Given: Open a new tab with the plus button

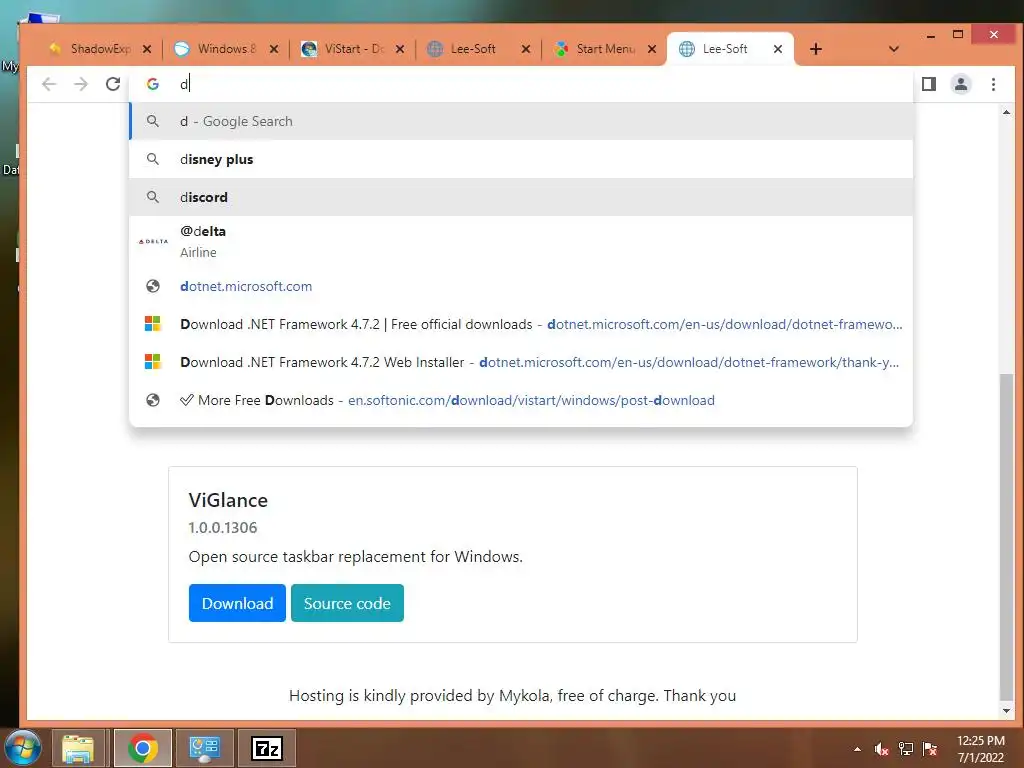Looking at the screenshot, I should 816,49.
